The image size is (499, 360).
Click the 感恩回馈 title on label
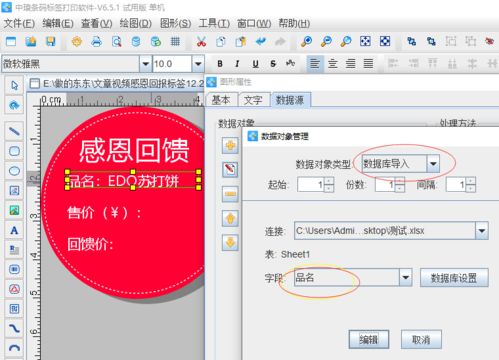134,150
